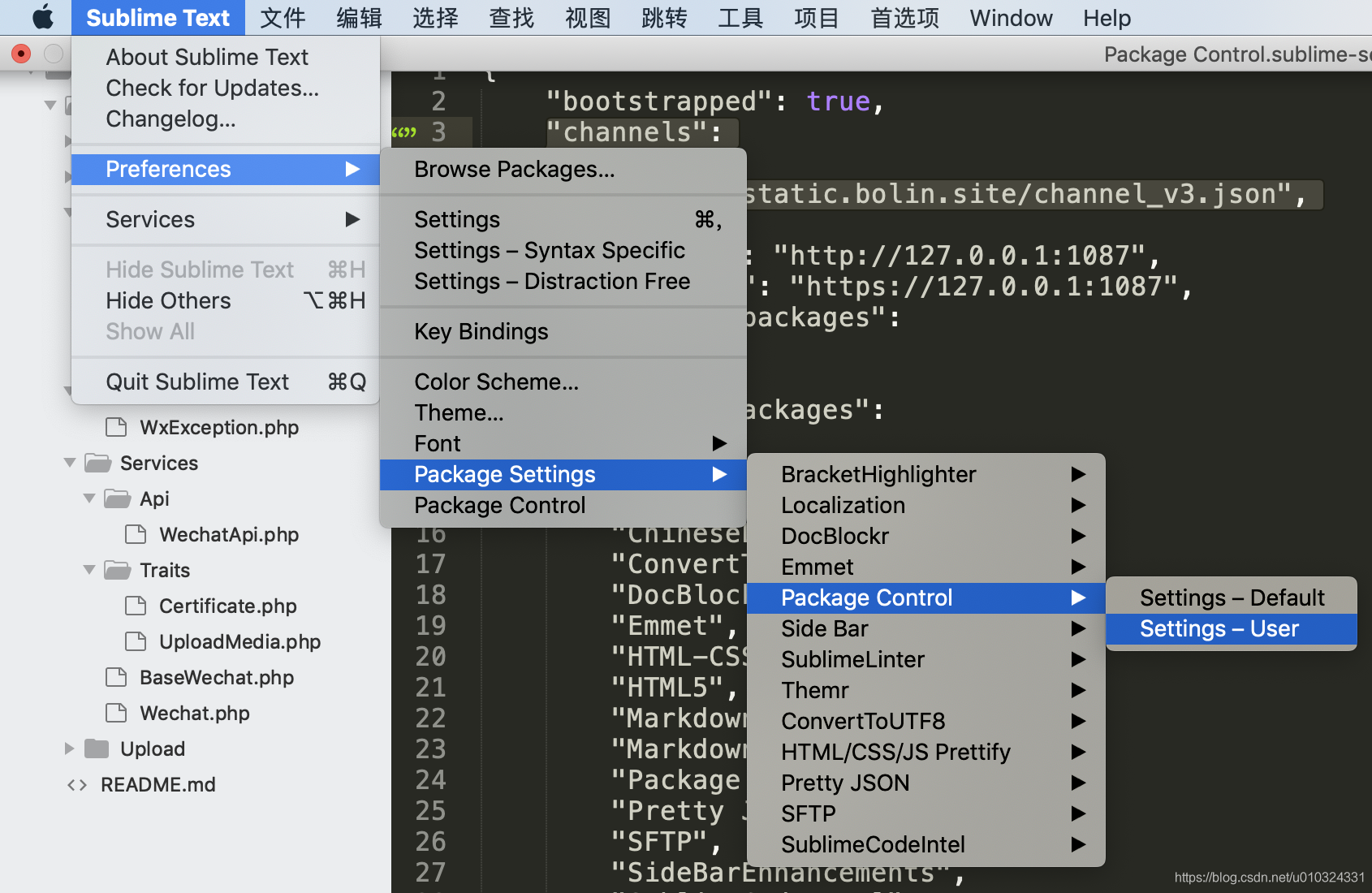Click bracket highlight gutter icon on line 3
Screen dimensions: 1372x893
[403, 132]
